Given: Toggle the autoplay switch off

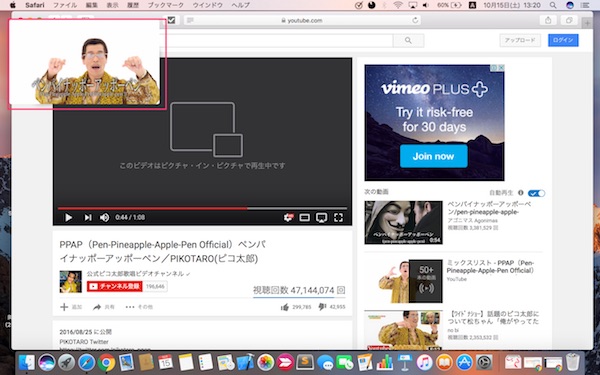Looking at the screenshot, I should (536, 193).
